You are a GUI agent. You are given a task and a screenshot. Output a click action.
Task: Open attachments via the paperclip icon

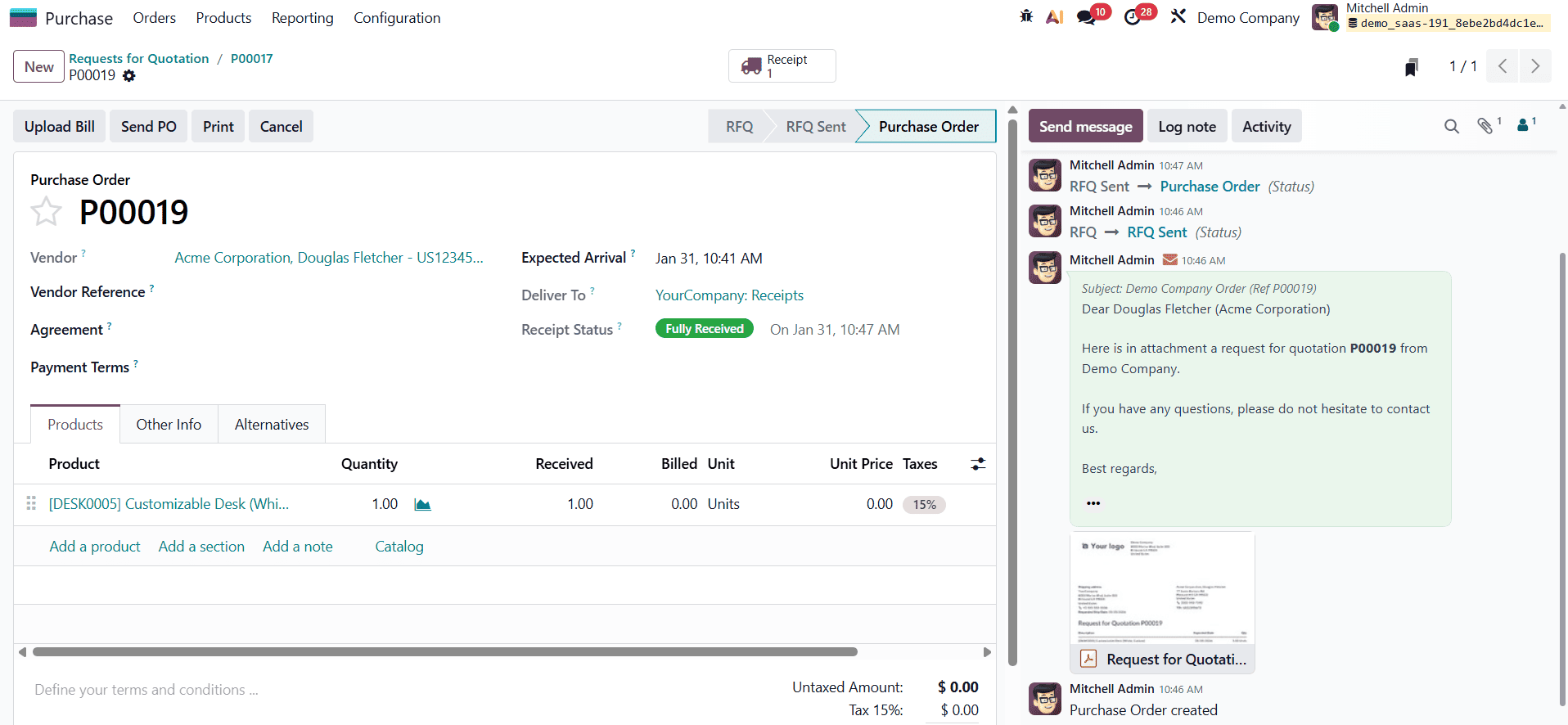(1485, 126)
